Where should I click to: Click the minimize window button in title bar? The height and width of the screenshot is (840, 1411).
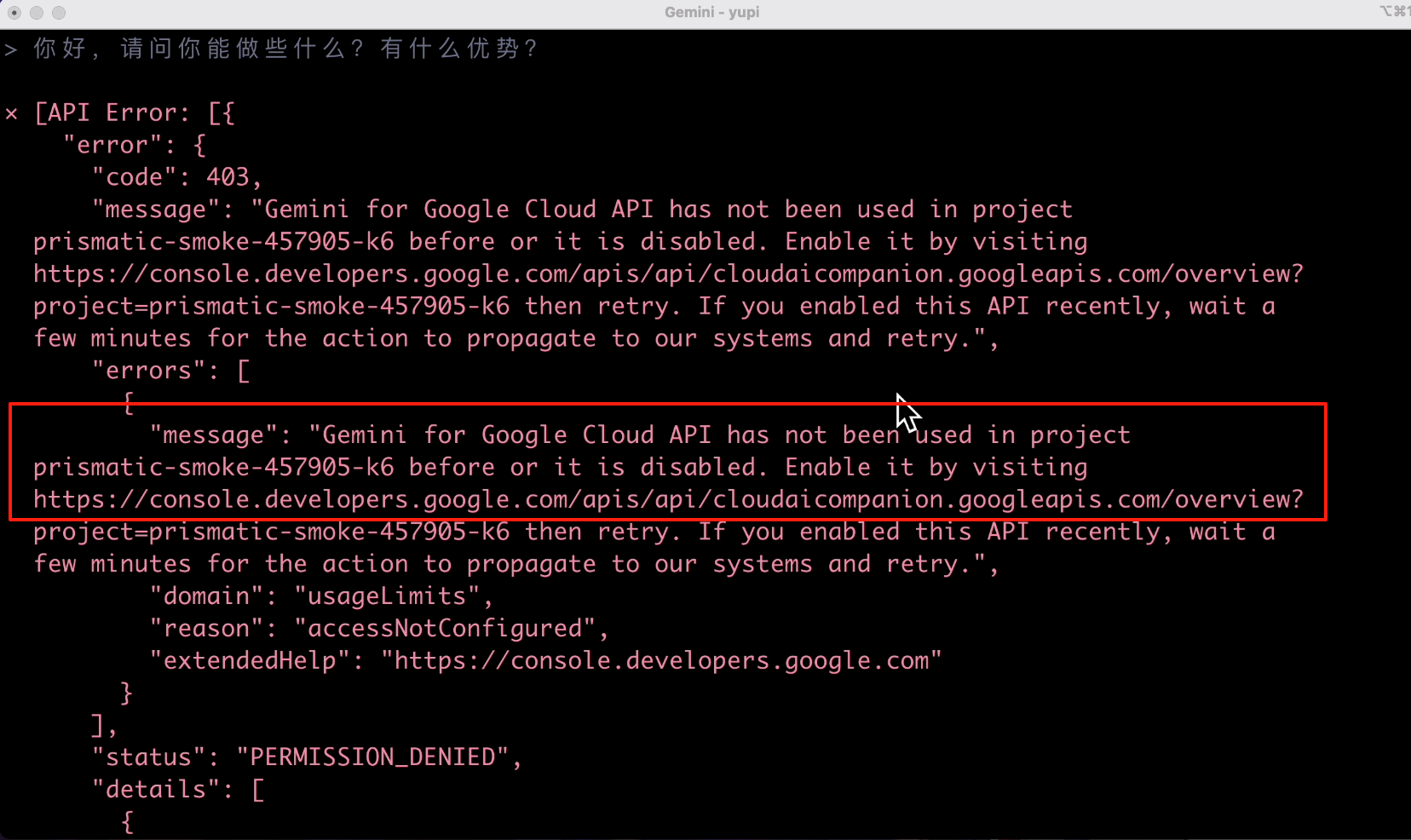click(x=37, y=13)
